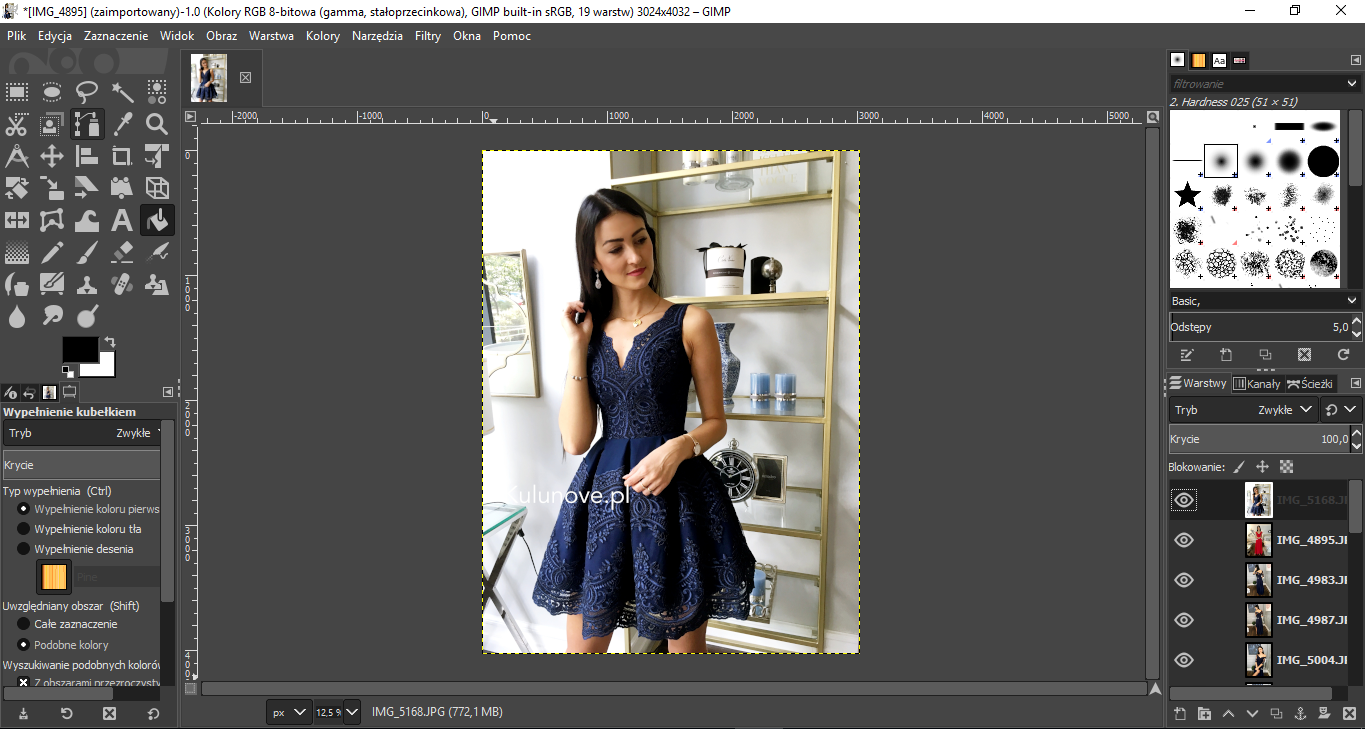Select the Gradient tool
This screenshot has width=1365, height=729.
[17, 252]
